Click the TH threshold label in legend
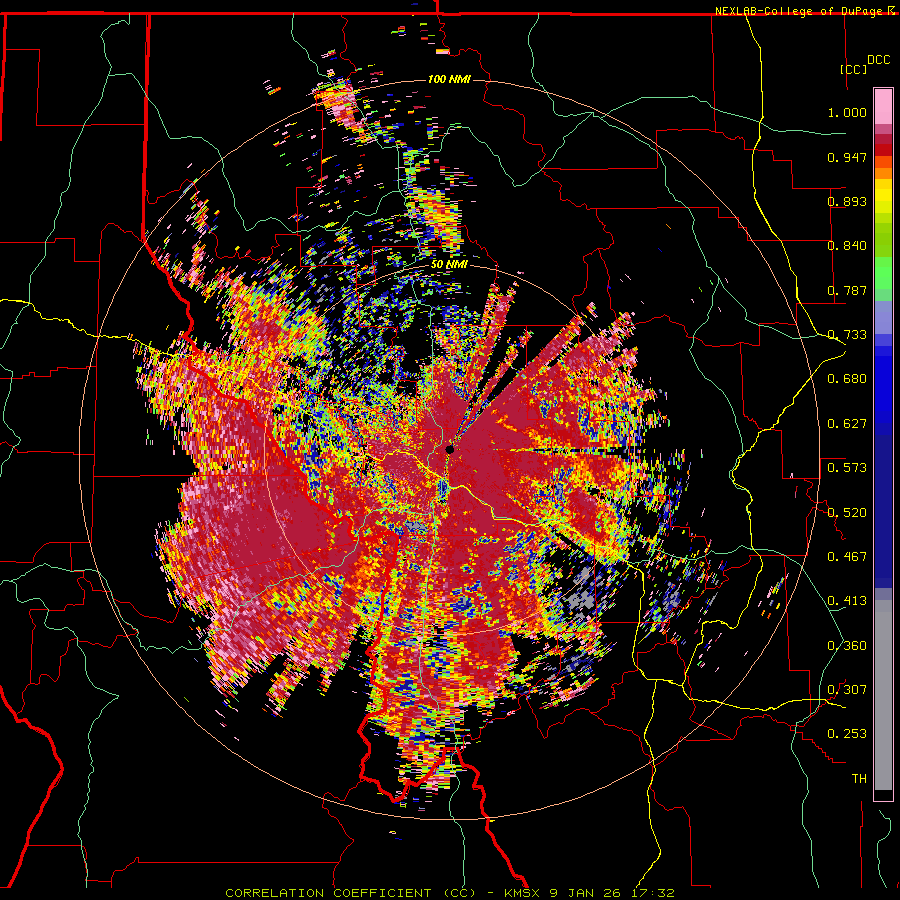Screen dimensions: 900x900 pyautogui.click(x=859, y=779)
